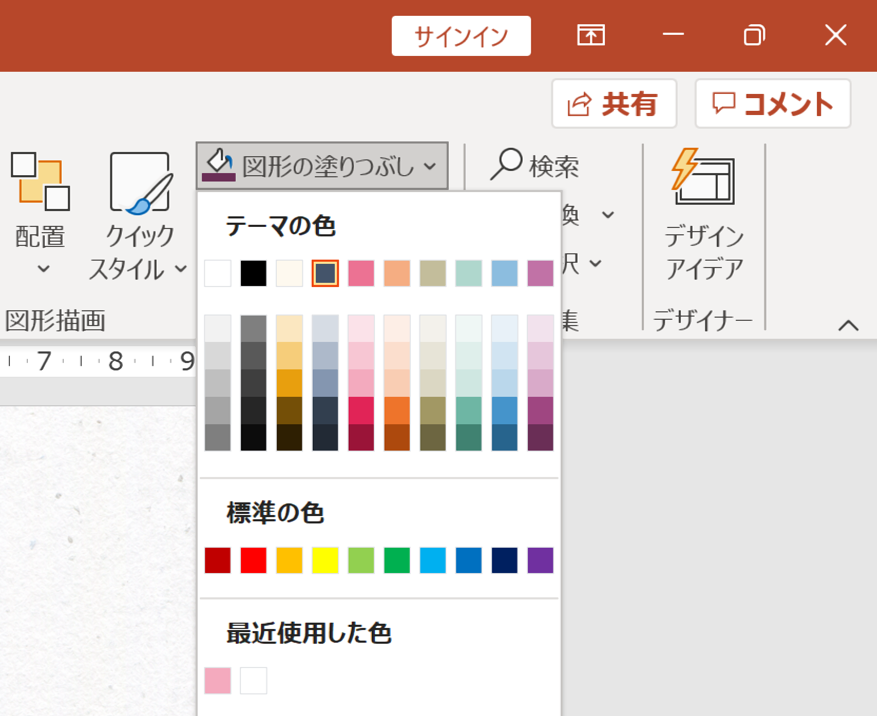The width and height of the screenshot is (877, 716).
Task: Select white theme color swatch
Action: pos(218,274)
